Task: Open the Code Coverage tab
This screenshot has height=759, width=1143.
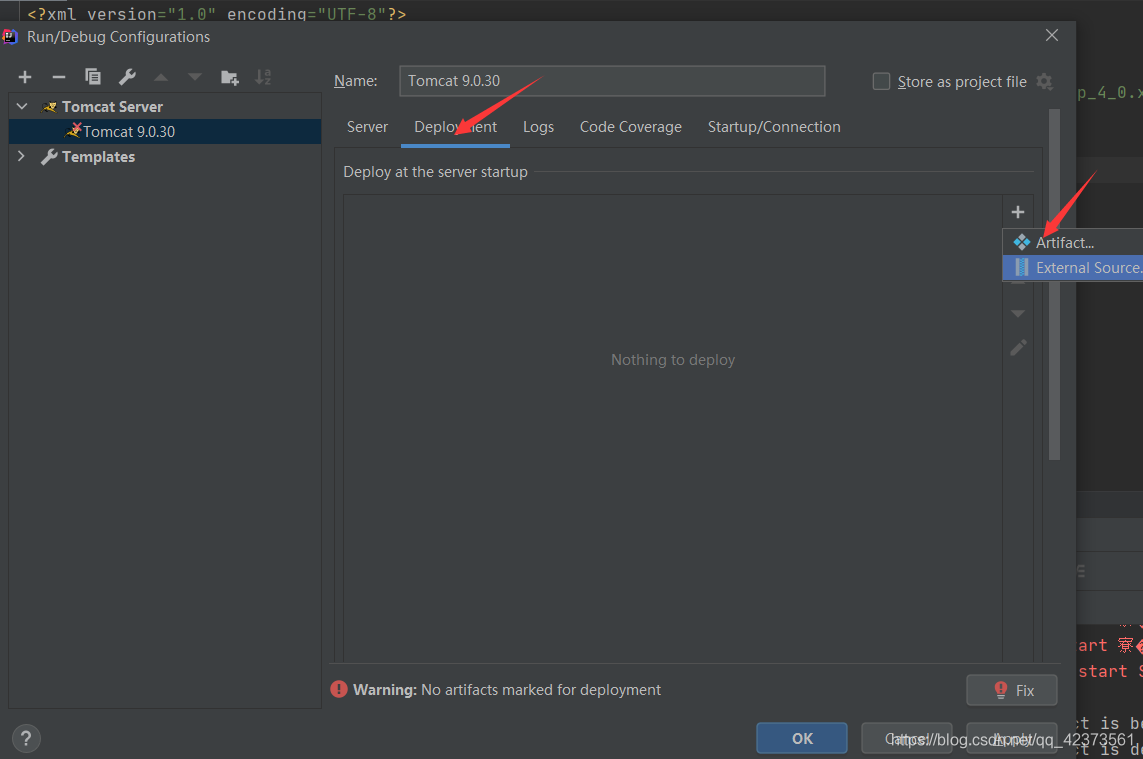Action: (631, 127)
